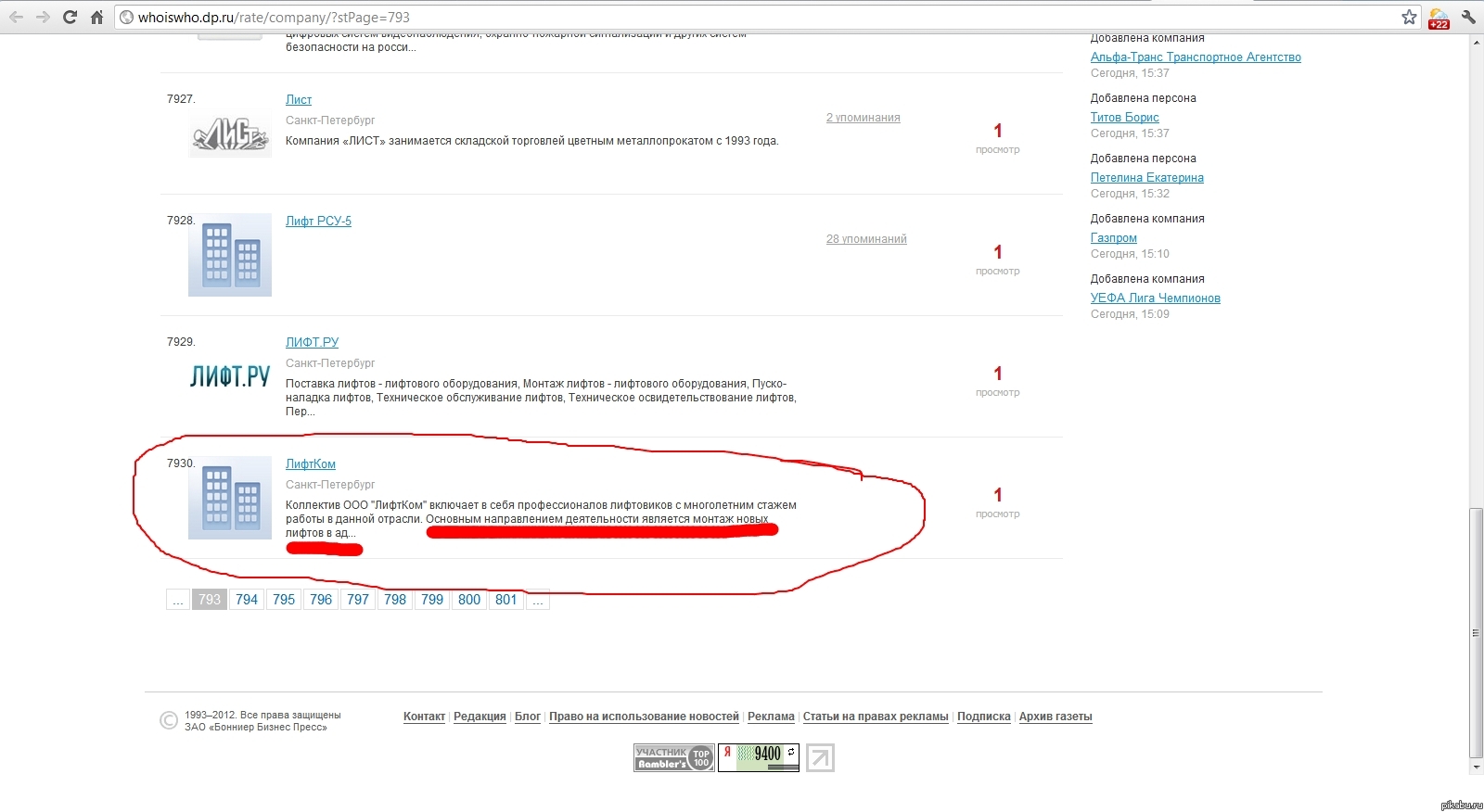The image size is (1484, 812).
Task: View 28 упоминаний mentions link
Action: pos(866,239)
